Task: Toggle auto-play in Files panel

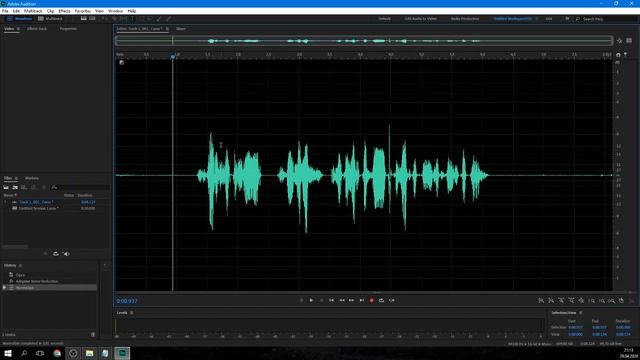Action: 66,254
